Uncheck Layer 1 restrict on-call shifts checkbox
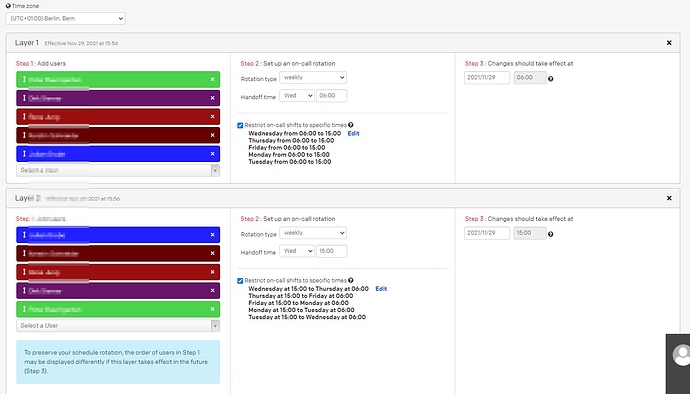 point(240,125)
